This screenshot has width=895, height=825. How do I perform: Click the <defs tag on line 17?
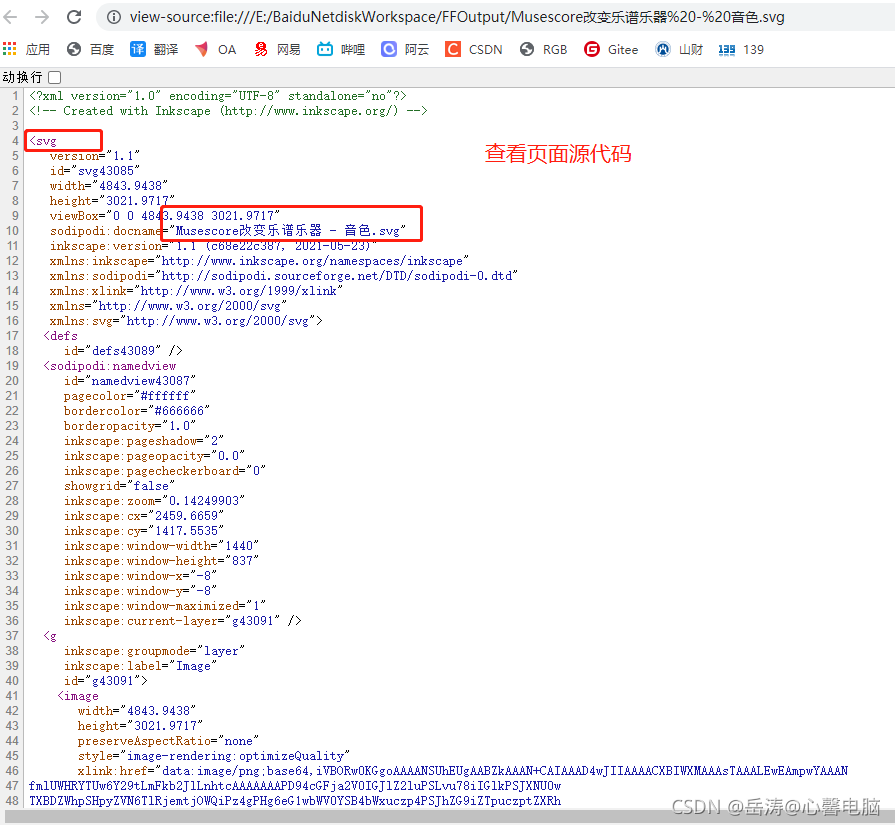61,336
